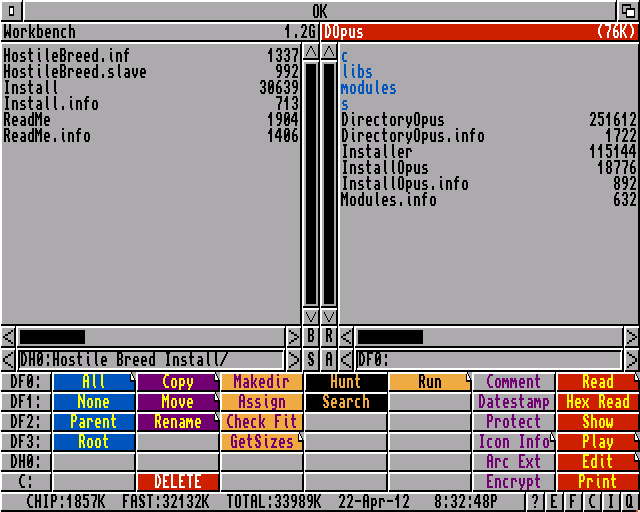Click the ? help icon in status bar
The width and height of the screenshot is (640, 512).
click(x=535, y=502)
